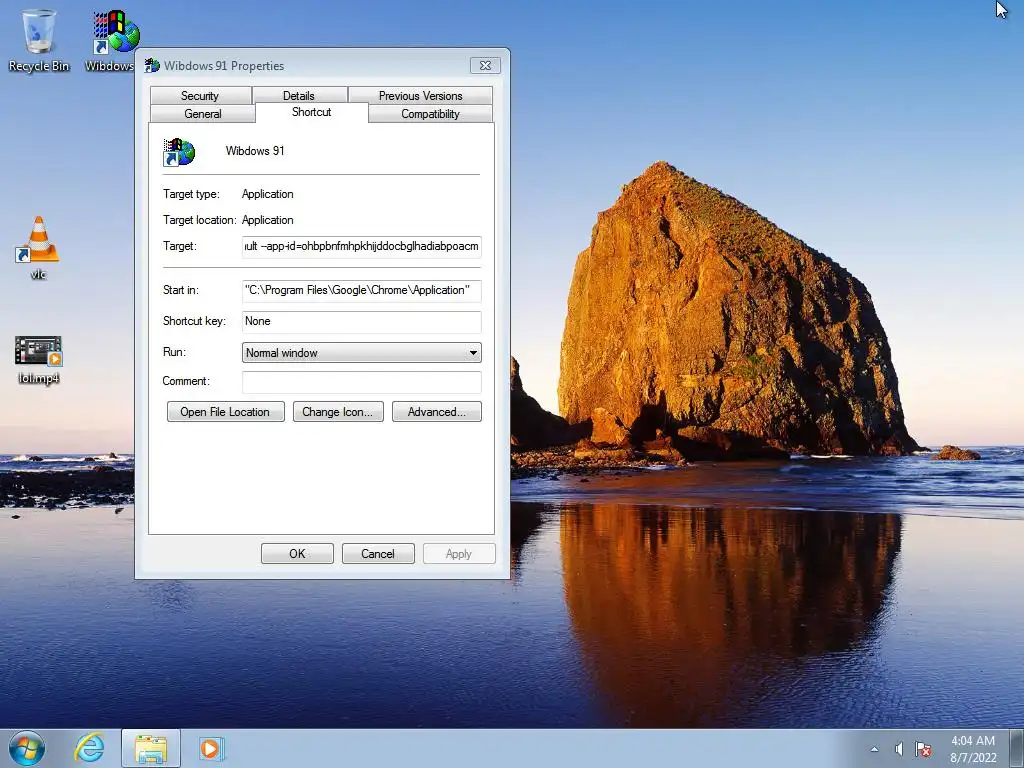Viewport: 1024px width, 768px height.
Task: Click the Properties title bar icon
Action: point(152,65)
